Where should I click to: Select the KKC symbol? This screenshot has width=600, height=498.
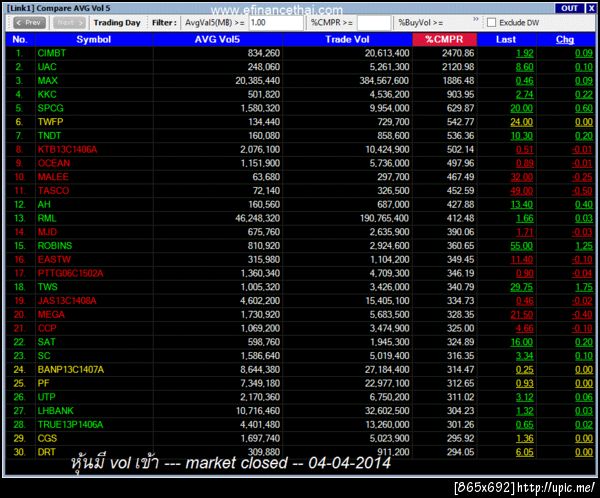(x=47, y=95)
